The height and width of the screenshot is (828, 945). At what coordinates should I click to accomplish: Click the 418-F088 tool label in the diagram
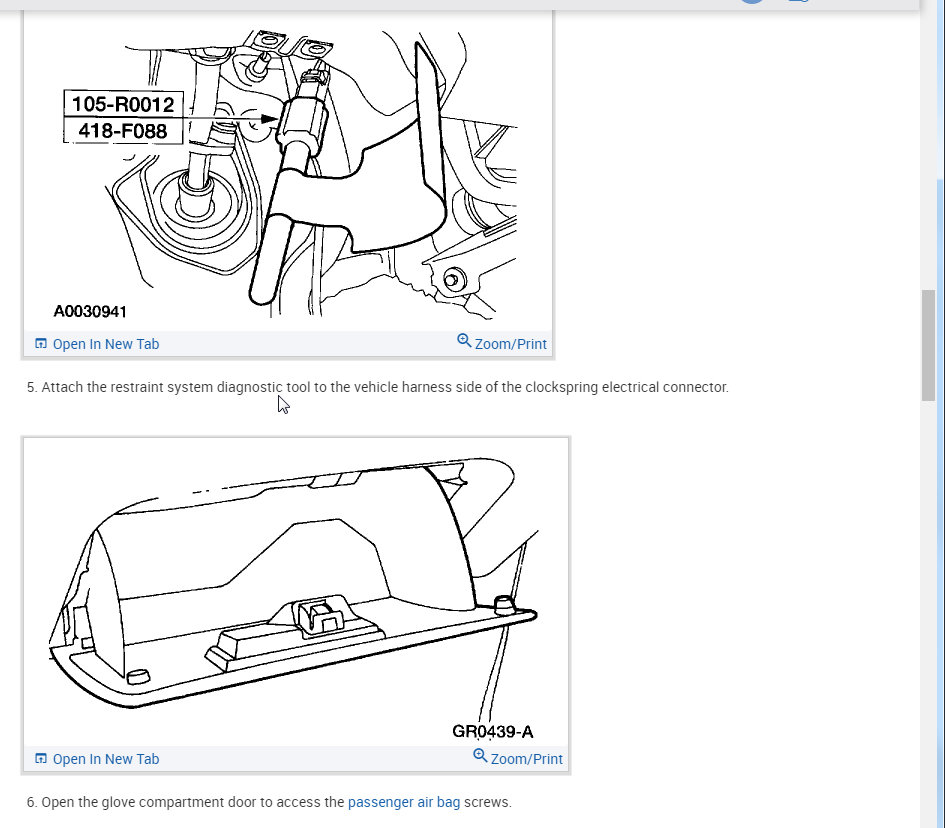123,131
